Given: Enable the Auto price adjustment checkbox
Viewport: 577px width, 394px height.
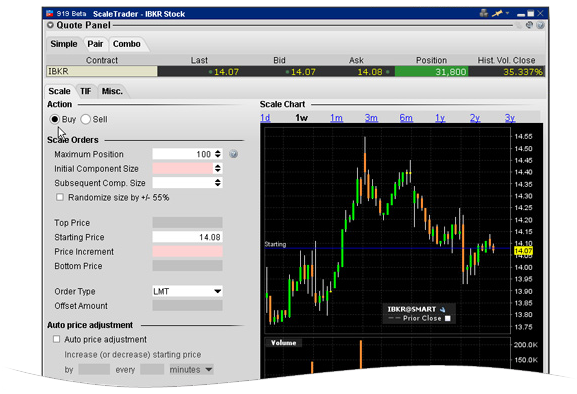Looking at the screenshot, I should pos(56,339).
